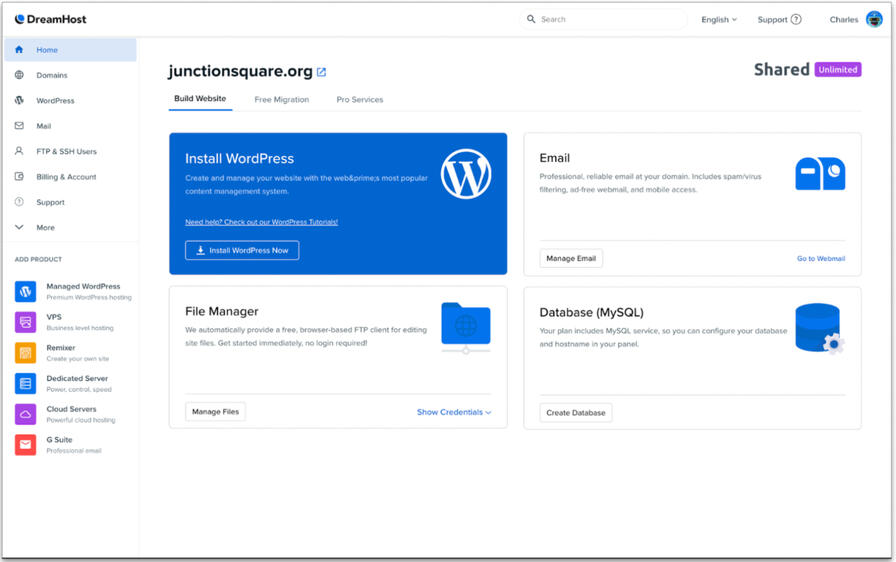Image resolution: width=896 pixels, height=562 pixels.
Task: Click the Dedicated Server icon
Action: (x=26, y=384)
